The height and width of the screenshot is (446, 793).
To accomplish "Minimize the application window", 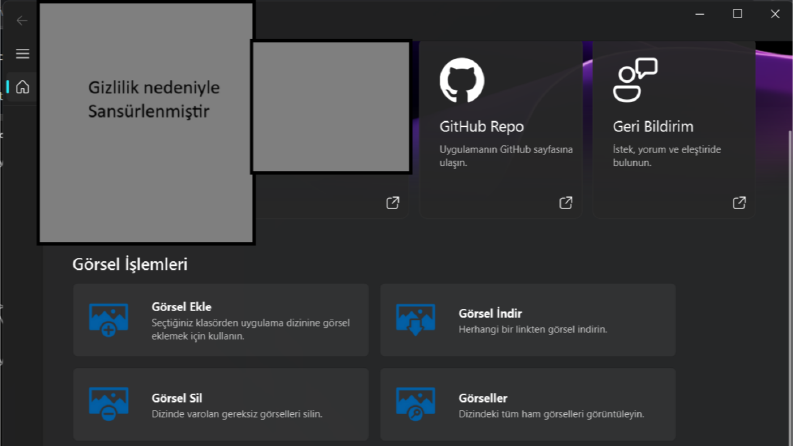I will tap(699, 14).
